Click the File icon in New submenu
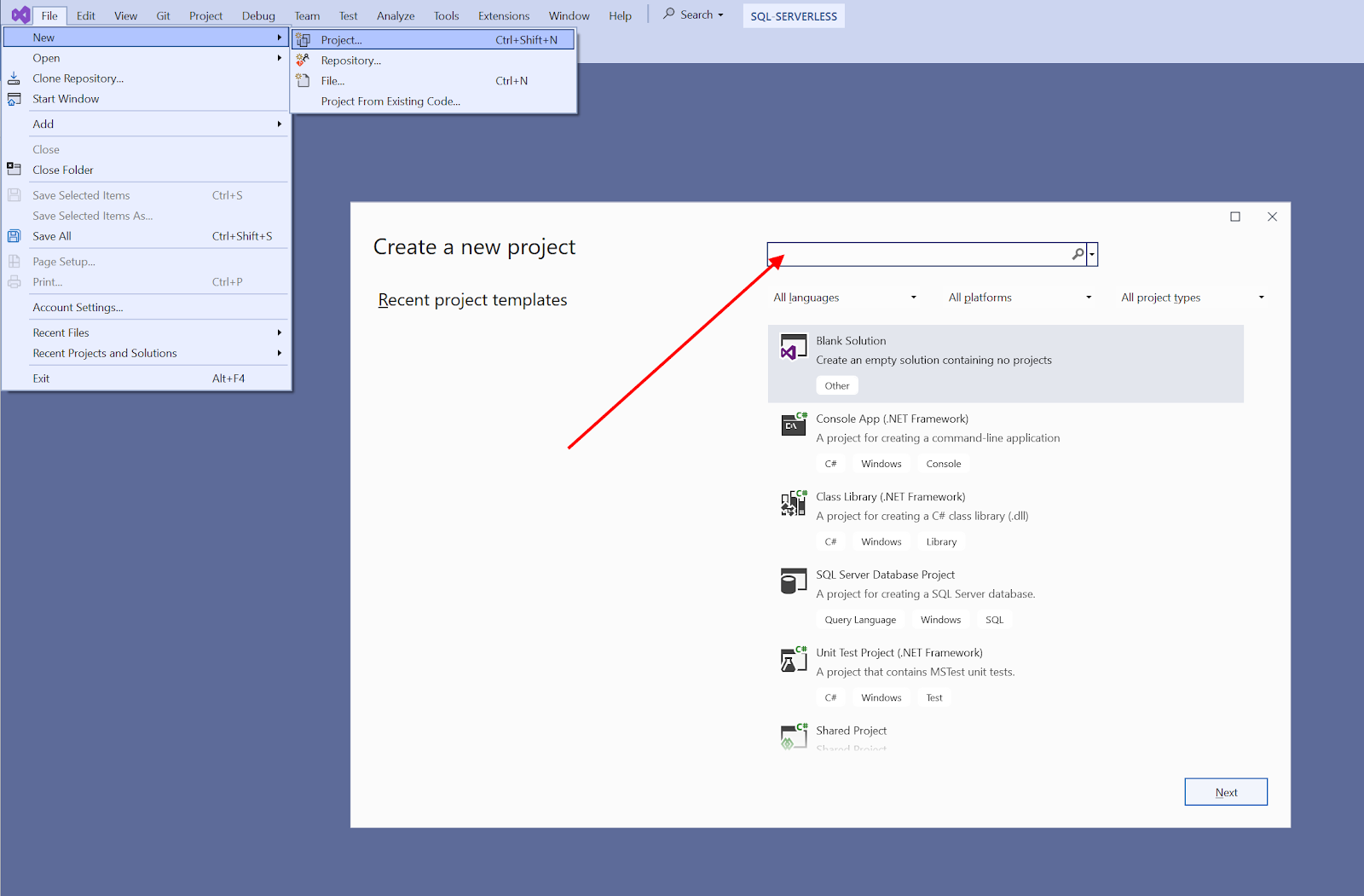The image size is (1364, 896). click(303, 80)
